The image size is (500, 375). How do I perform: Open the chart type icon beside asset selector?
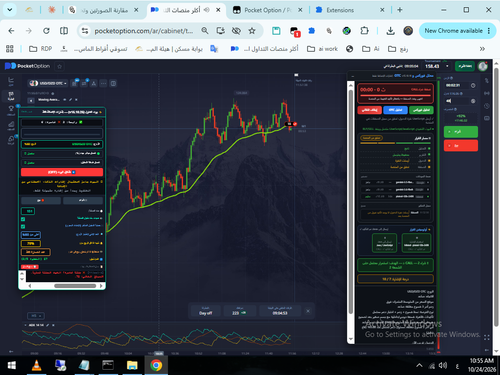(74, 83)
